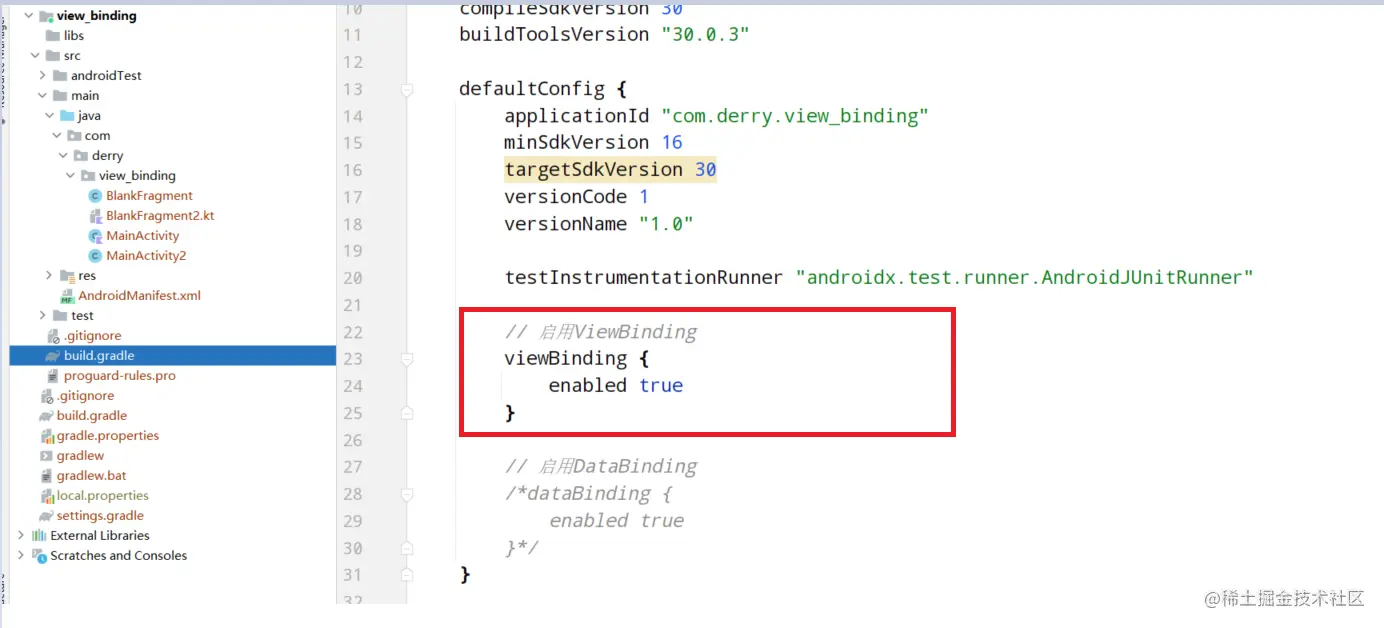
Task: Click line number 31 in the gutter
Action: point(353,575)
